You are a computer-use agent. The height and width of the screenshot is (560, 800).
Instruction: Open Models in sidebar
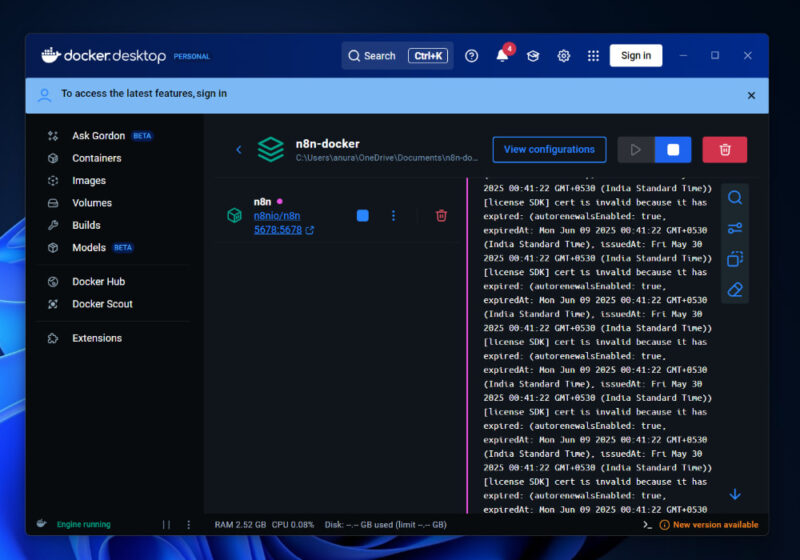pos(90,248)
